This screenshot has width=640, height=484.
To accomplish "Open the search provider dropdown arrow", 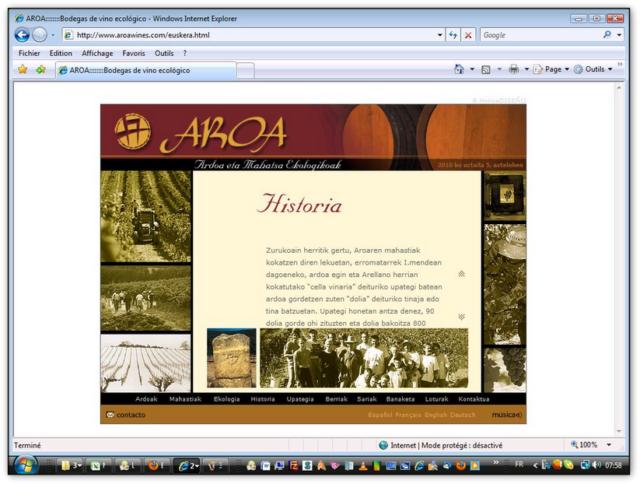I will coord(619,35).
